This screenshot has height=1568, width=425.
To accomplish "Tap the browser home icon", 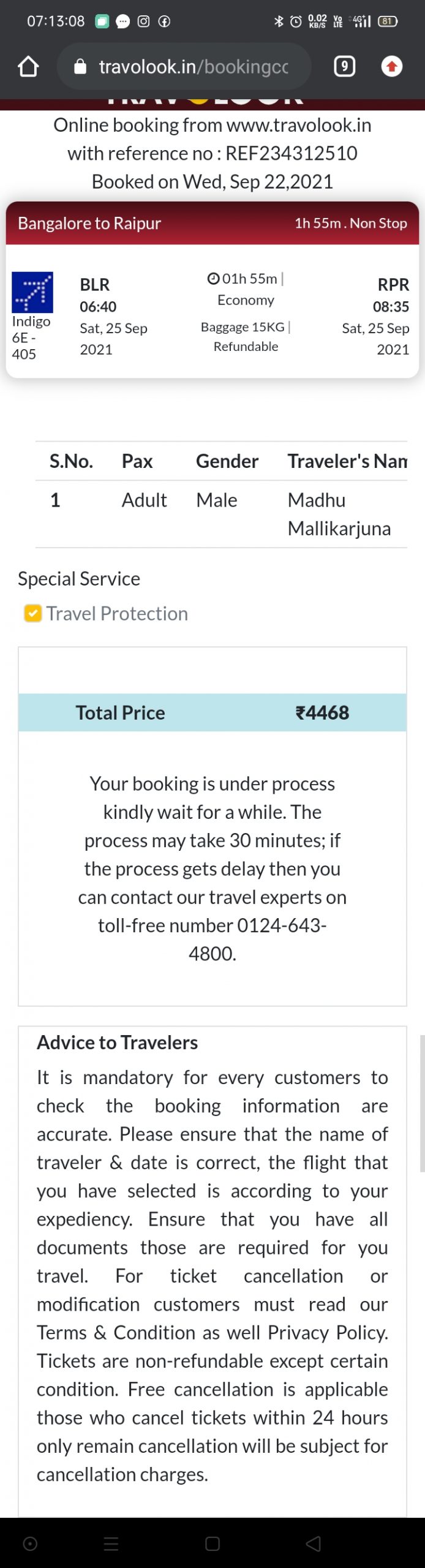I will pos(28,66).
